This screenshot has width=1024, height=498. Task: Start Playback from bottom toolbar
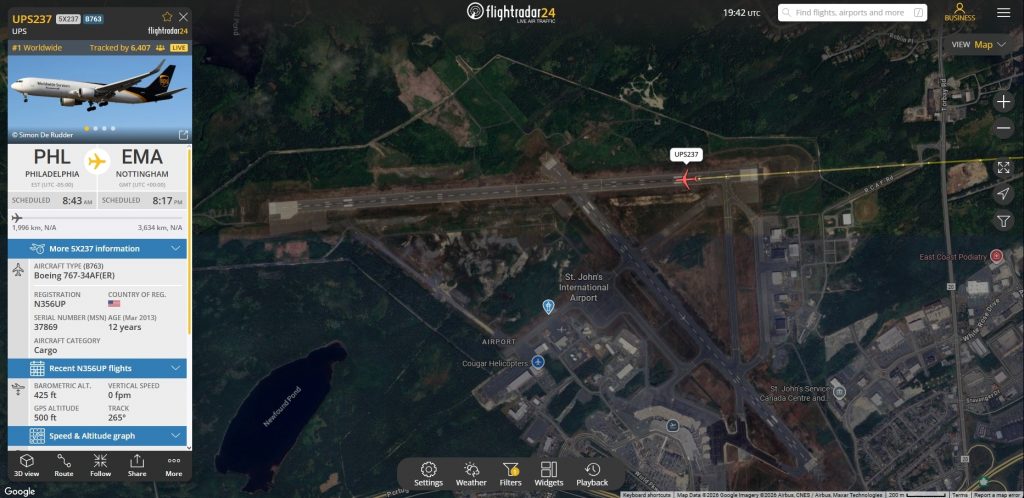tap(592, 474)
